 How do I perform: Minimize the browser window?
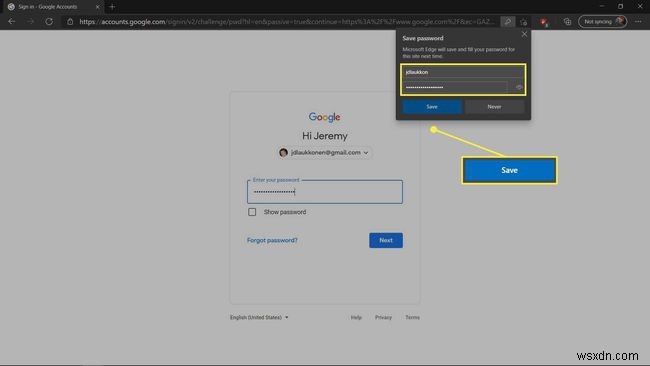pos(602,6)
